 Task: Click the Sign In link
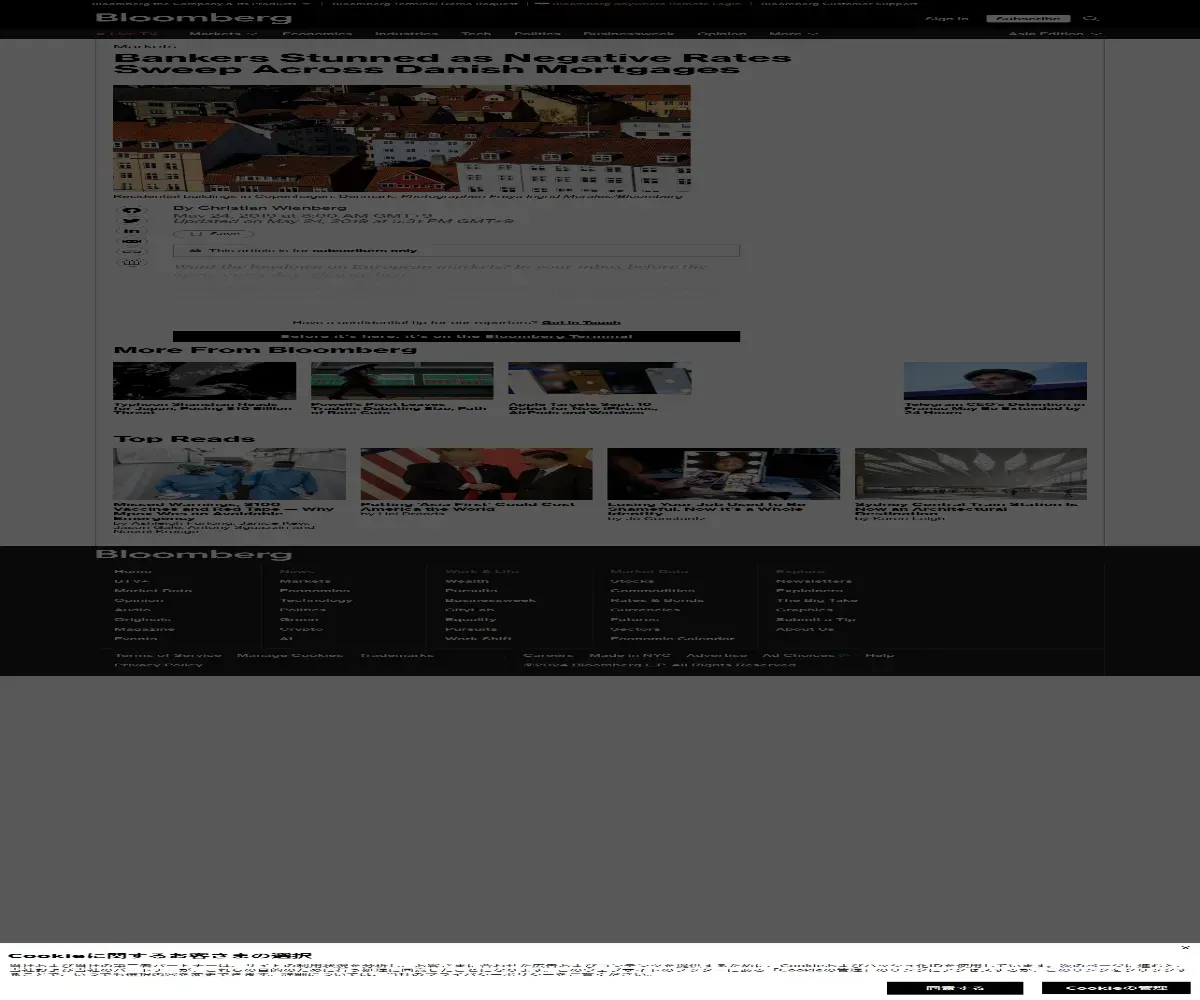(947, 19)
